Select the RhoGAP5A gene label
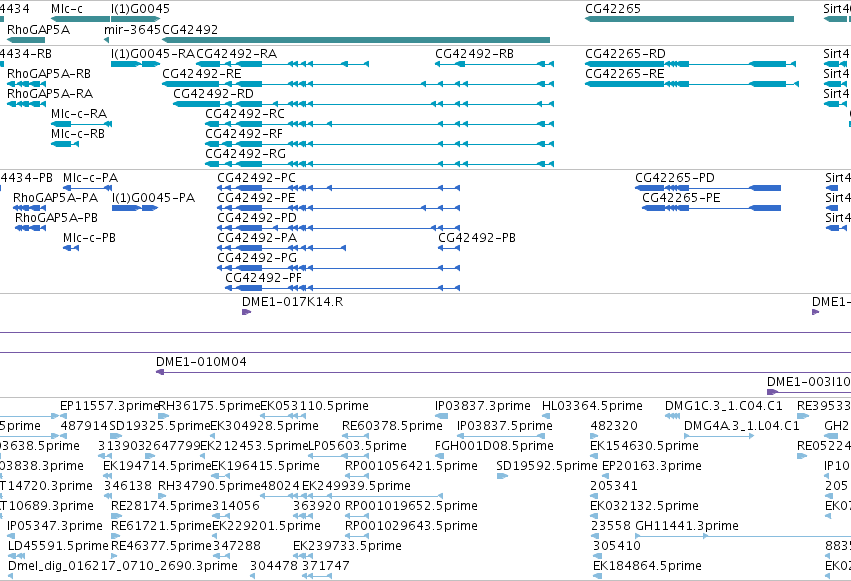The width and height of the screenshot is (851, 581). pos(38,29)
